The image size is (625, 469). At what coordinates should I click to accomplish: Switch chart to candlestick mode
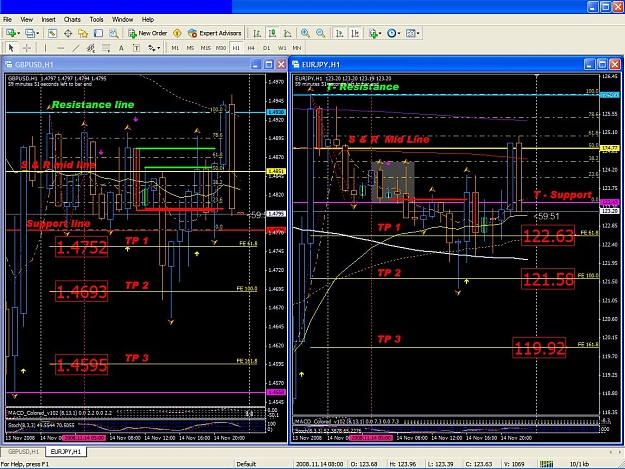(x=272, y=33)
